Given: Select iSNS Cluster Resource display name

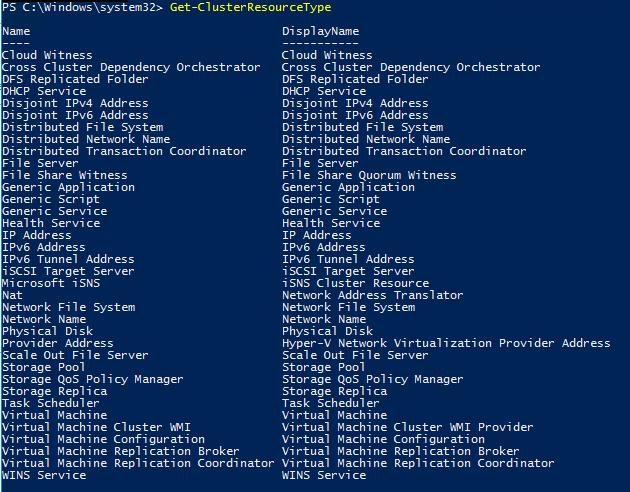Looking at the screenshot, I should click(356, 283).
